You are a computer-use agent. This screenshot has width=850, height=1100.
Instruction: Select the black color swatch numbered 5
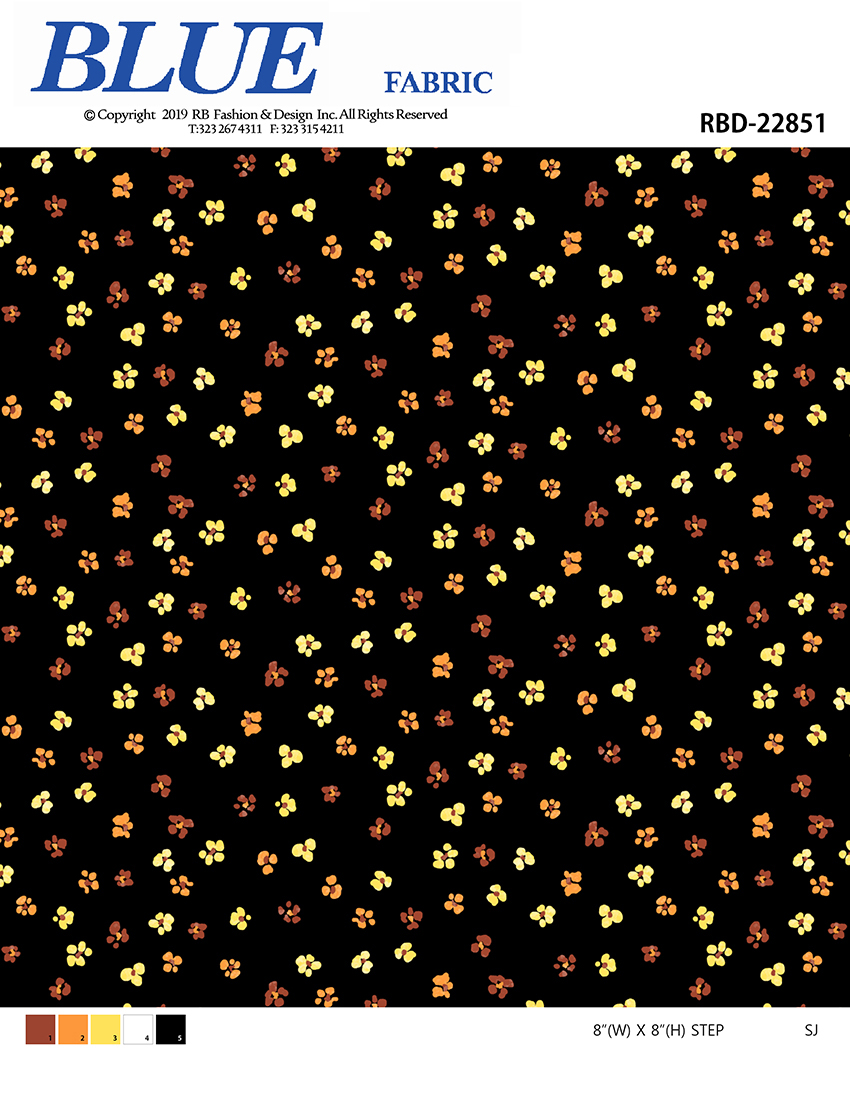170,1029
